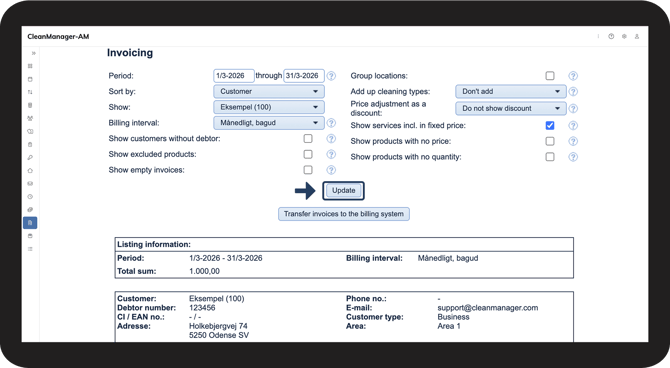
Task: Expand the sidebar with the double-chevron icon
Action: coord(33,53)
